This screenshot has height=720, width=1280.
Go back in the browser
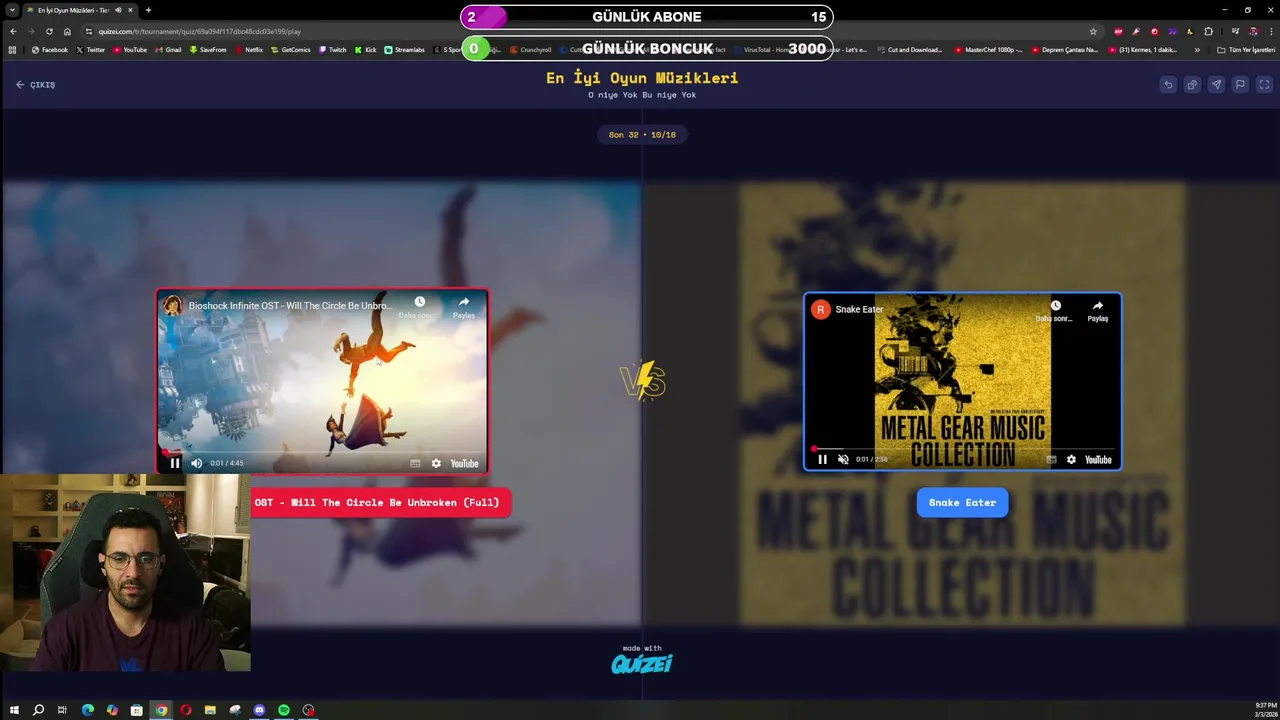(x=13, y=31)
